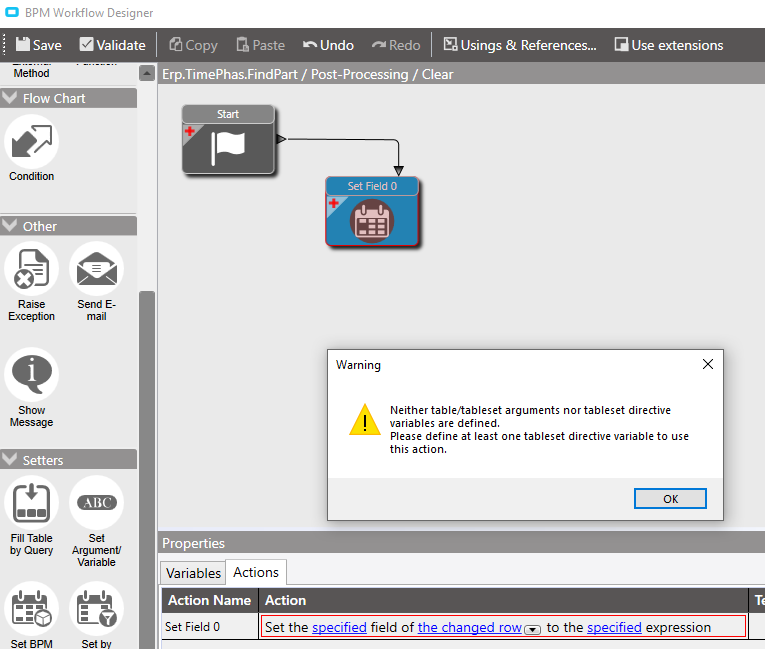The image size is (765, 649).
Task: Select the Set Field 0 node
Action: pos(372,211)
